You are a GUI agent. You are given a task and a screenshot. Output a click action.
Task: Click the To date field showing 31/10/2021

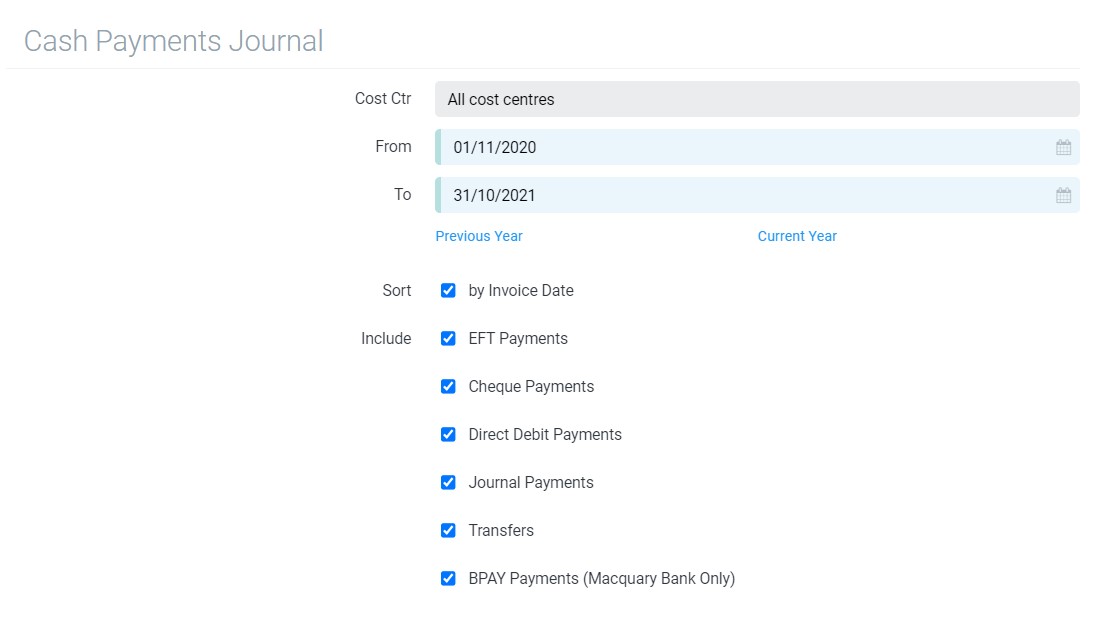[x=740, y=195]
